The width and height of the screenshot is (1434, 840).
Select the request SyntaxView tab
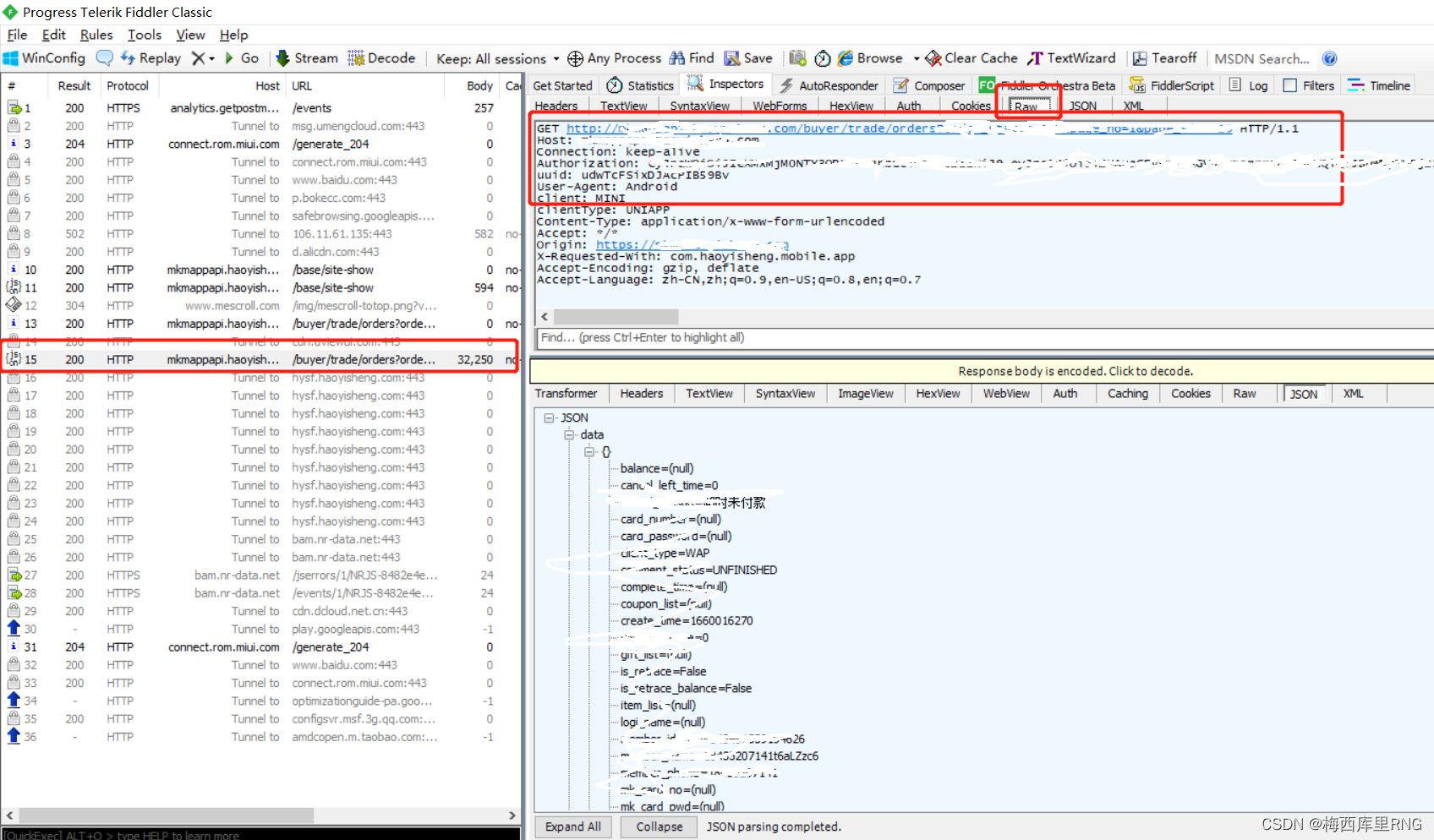[699, 106]
